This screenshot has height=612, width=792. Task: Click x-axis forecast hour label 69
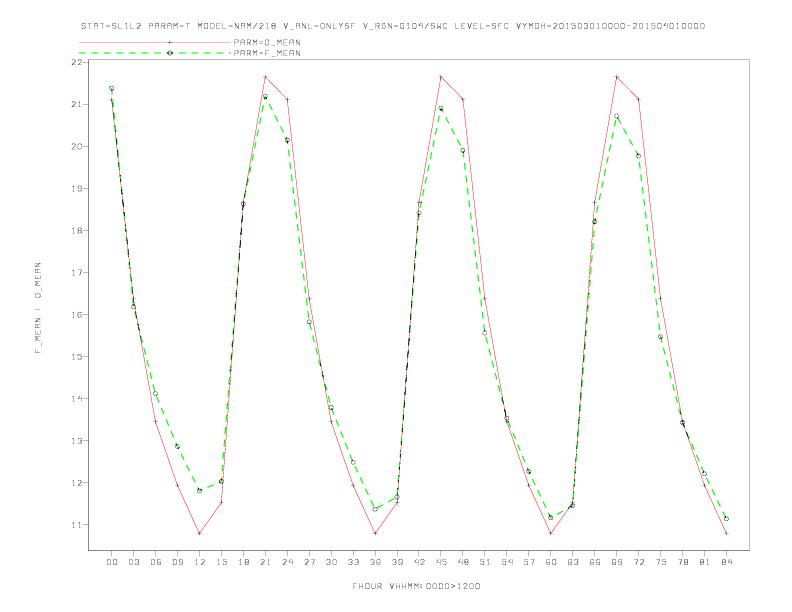coord(617,562)
